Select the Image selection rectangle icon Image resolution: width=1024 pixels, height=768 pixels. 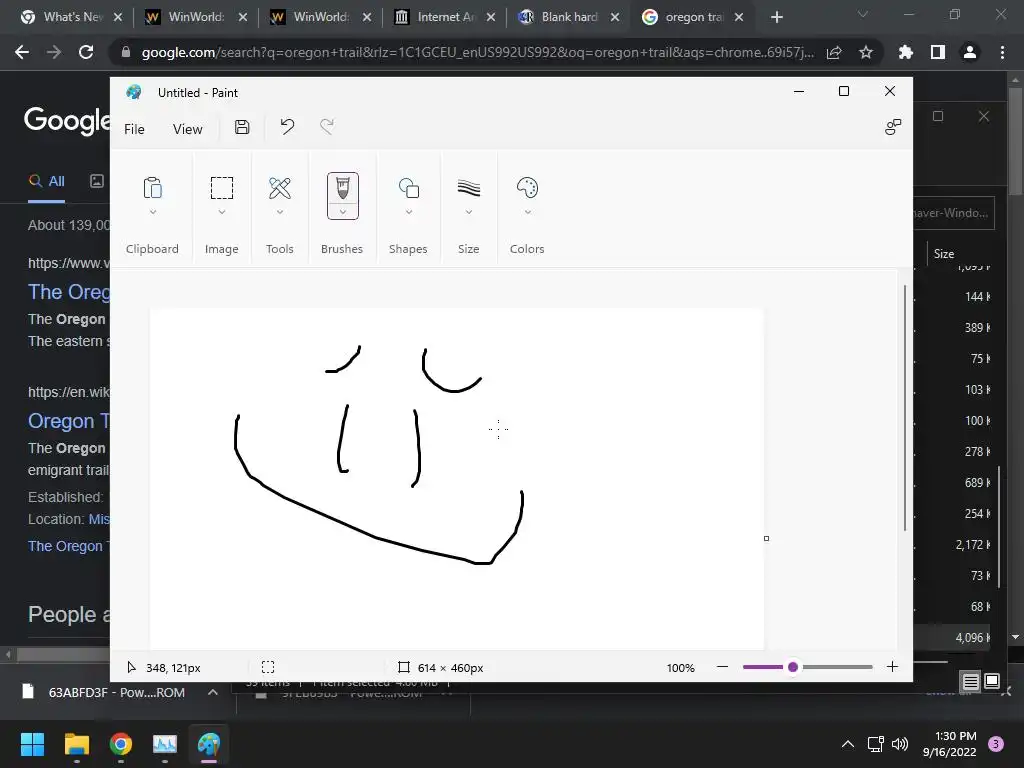pos(221,188)
